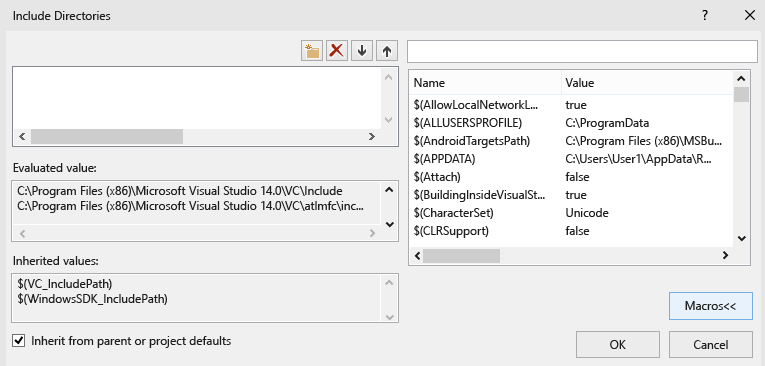Click the macro search input field

pyautogui.click(x=583, y=51)
